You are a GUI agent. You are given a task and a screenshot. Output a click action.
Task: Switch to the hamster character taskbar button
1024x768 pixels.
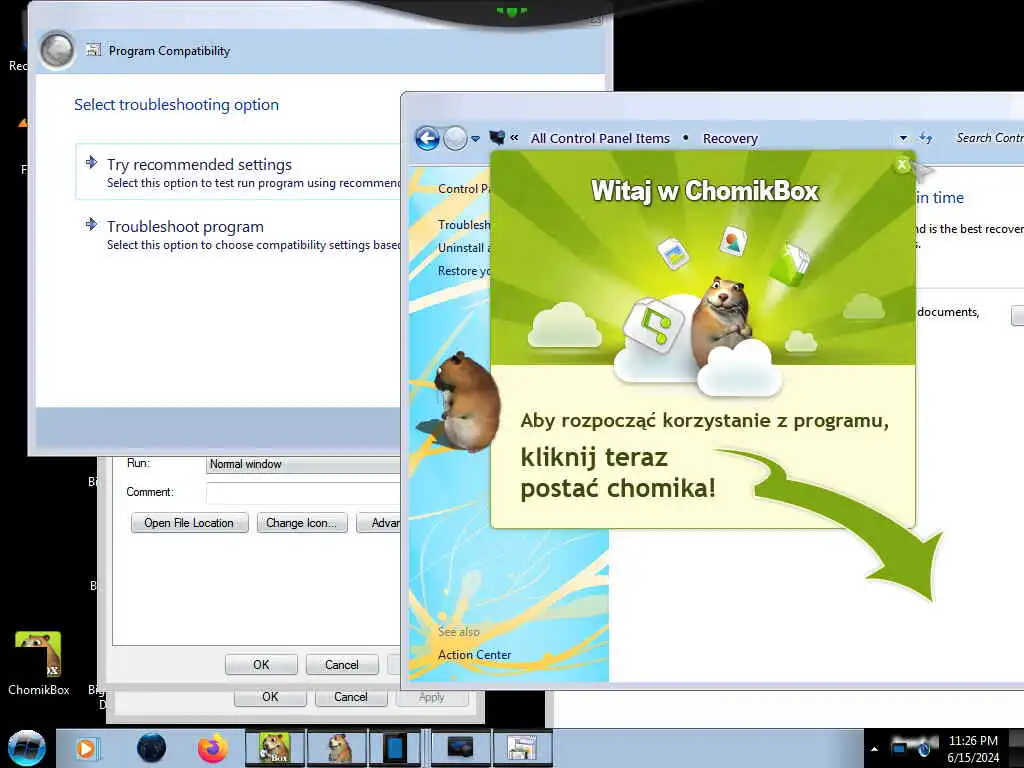pyautogui.click(x=337, y=748)
